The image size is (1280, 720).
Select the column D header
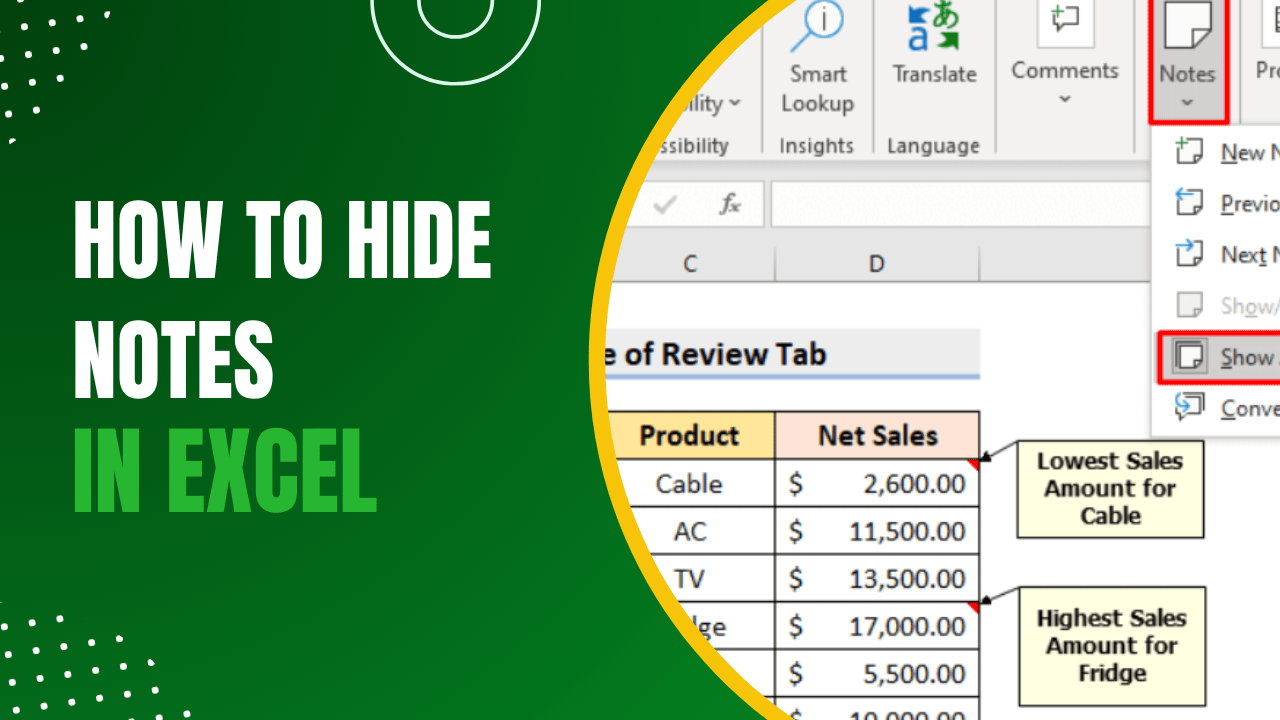(876, 263)
